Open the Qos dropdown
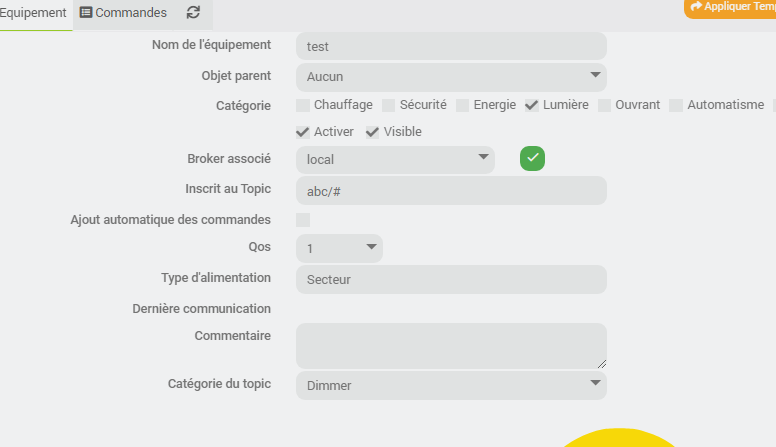 point(339,248)
